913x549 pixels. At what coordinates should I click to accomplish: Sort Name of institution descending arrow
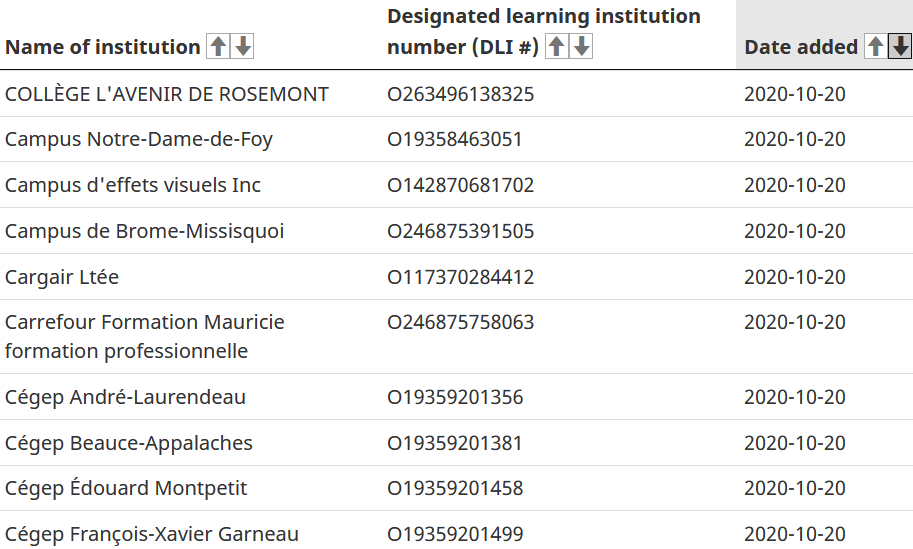click(x=243, y=46)
